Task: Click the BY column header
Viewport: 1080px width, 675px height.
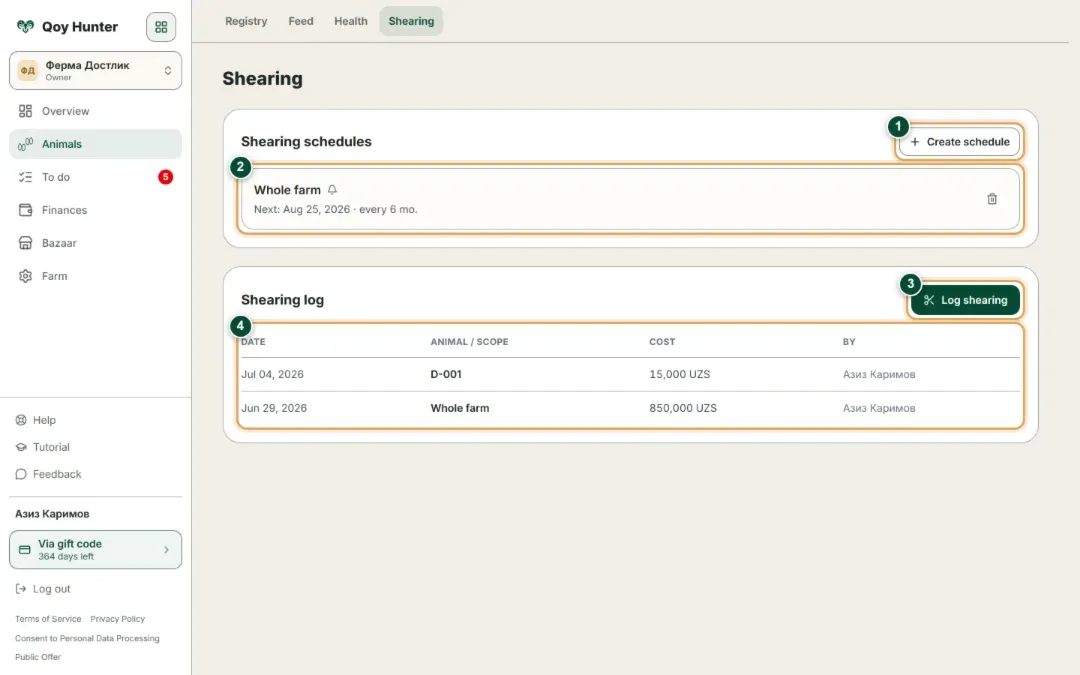Action: [x=849, y=342]
